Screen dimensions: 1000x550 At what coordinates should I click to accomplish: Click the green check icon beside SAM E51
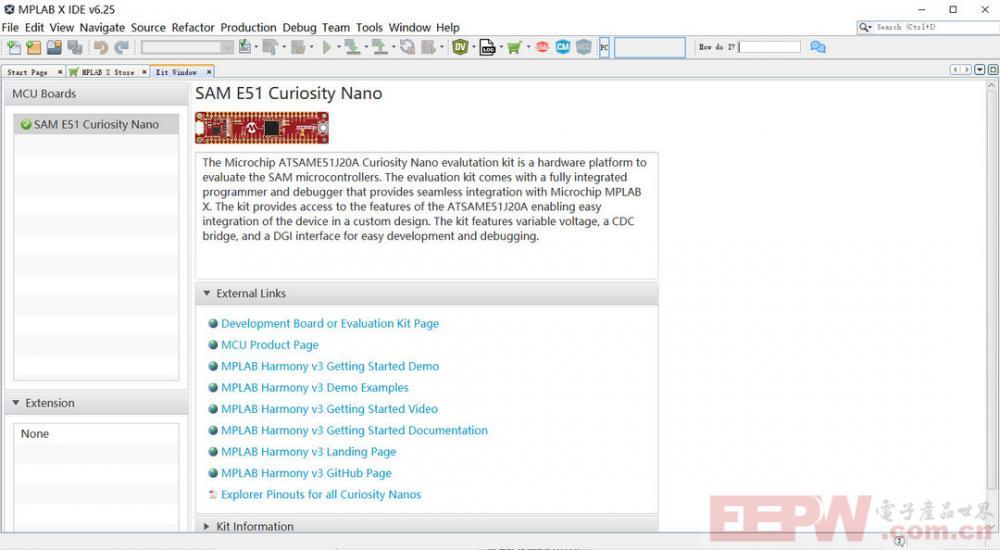pos(26,124)
